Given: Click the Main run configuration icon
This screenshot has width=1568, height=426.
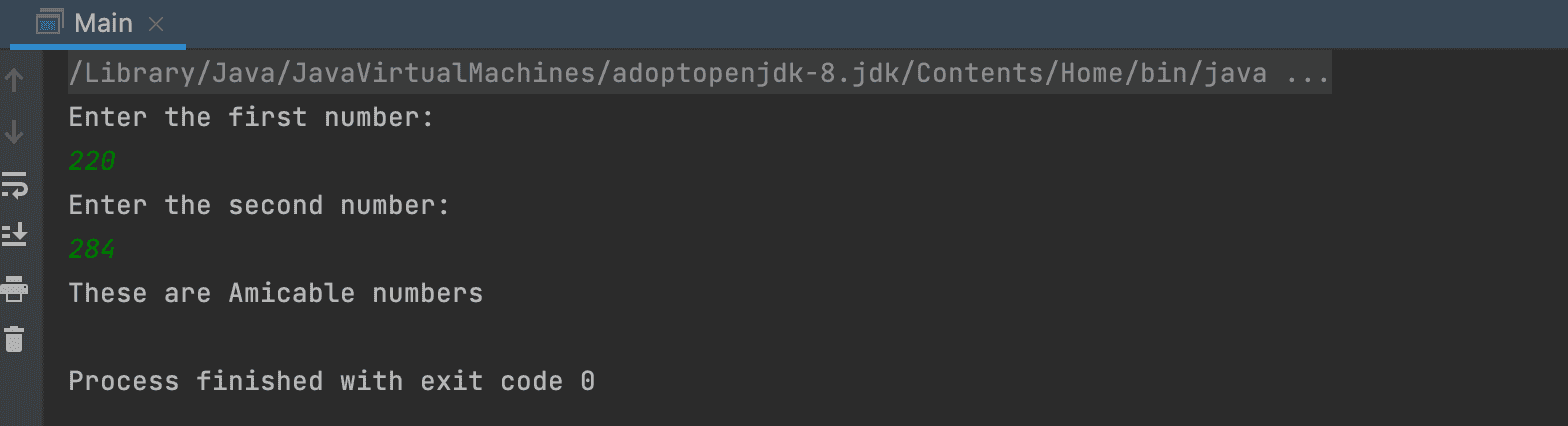Looking at the screenshot, I should pyautogui.click(x=50, y=23).
